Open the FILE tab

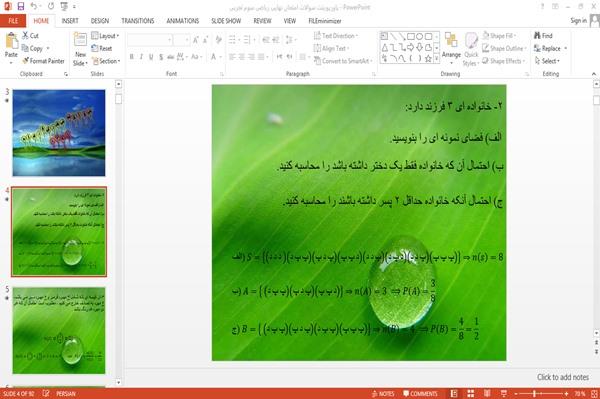(x=13, y=21)
